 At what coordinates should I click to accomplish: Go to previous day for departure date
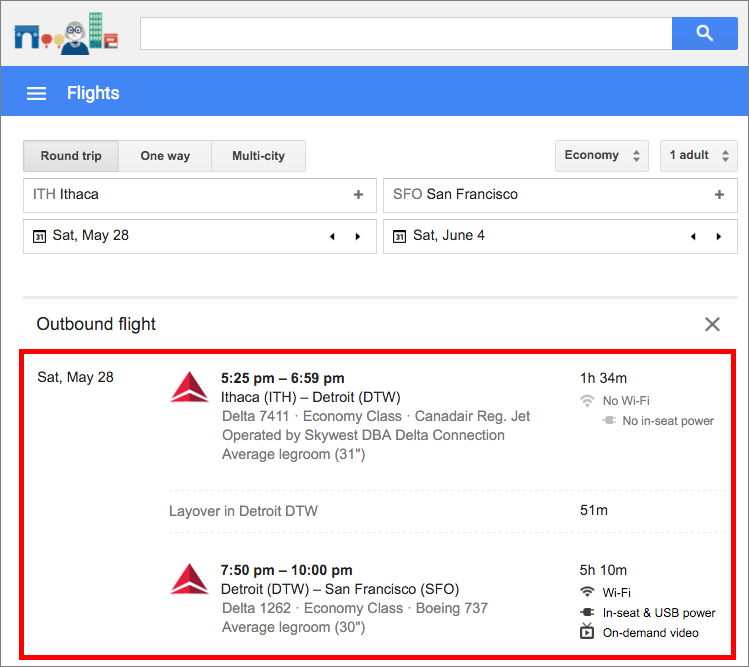tap(332, 236)
